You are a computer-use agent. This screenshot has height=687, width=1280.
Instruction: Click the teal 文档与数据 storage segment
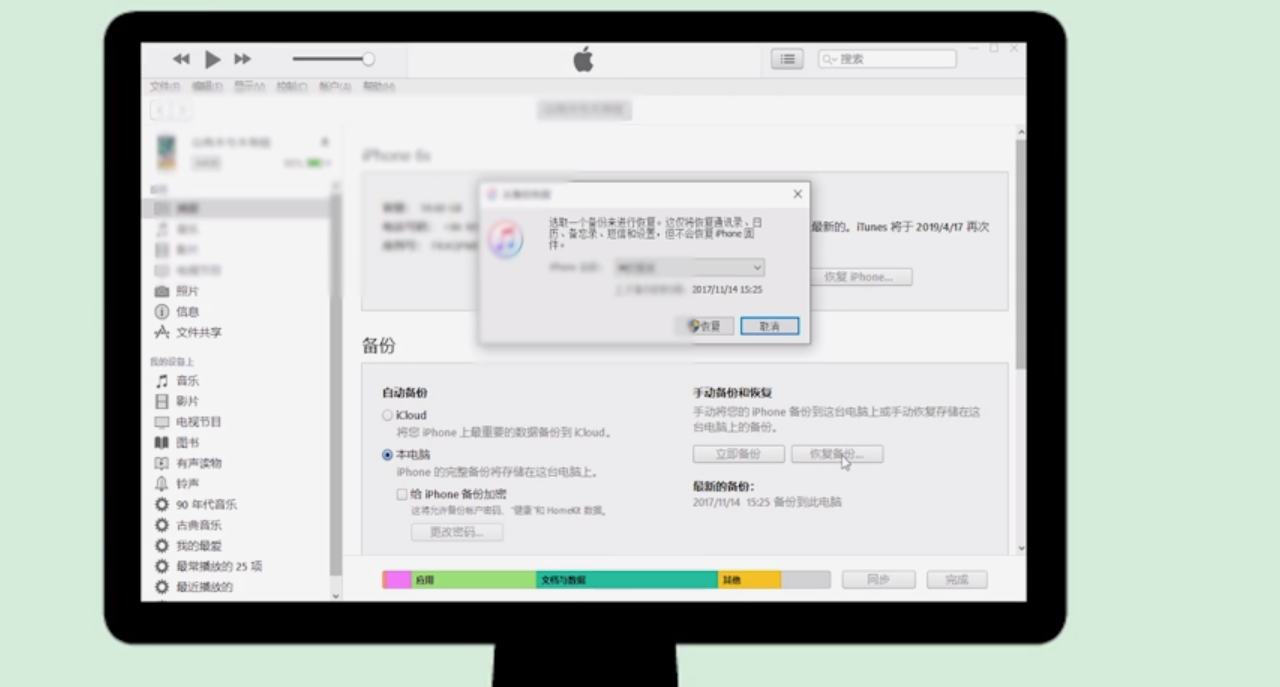pyautogui.click(x=627, y=580)
